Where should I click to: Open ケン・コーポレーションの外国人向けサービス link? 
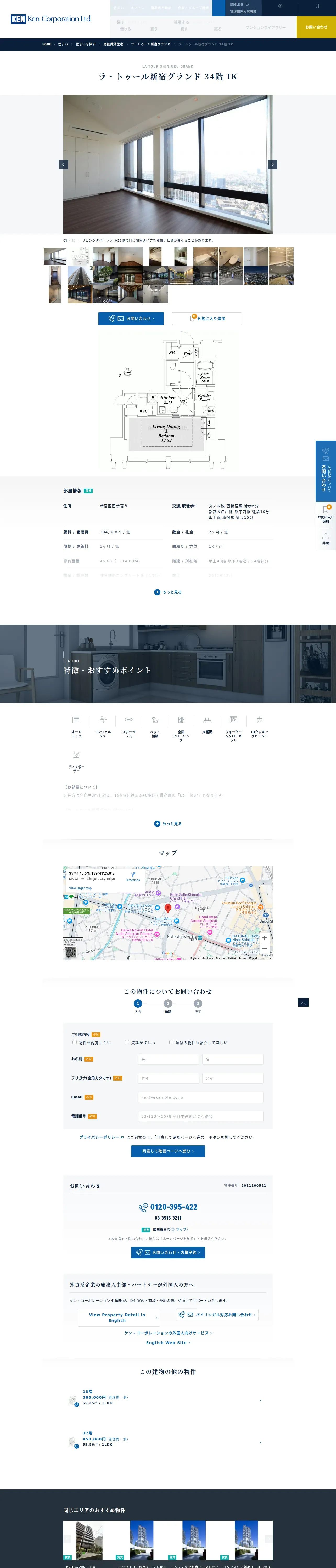[168, 1333]
